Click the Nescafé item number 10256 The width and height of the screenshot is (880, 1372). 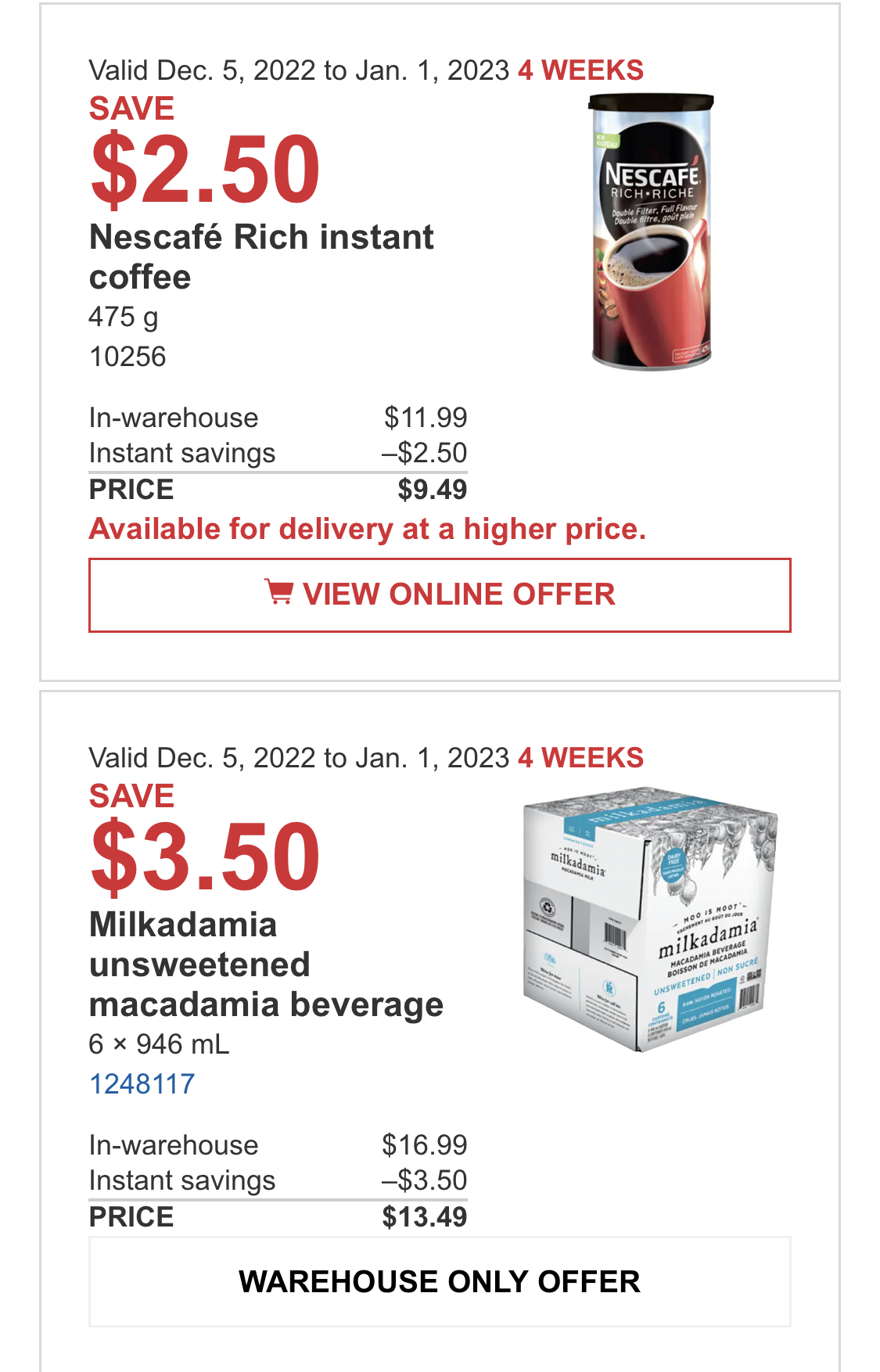(x=128, y=357)
